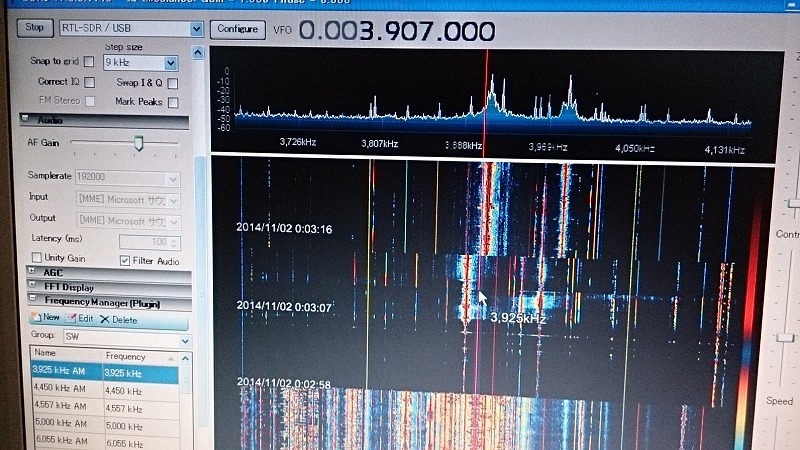Click the 4,050kHz spectrum axis label
Screen dimensions: 800x450
tap(635, 148)
